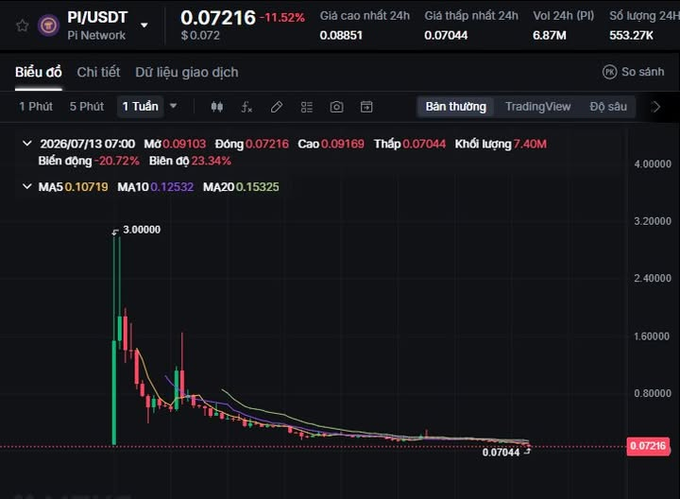Click the right arrow to reveal more toolbar

pyautogui.click(x=656, y=107)
